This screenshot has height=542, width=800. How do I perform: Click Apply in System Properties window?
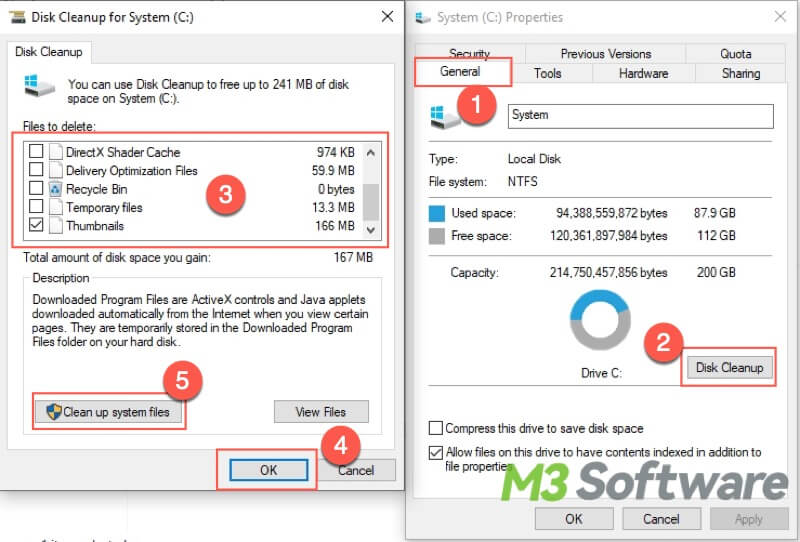[x=749, y=519]
